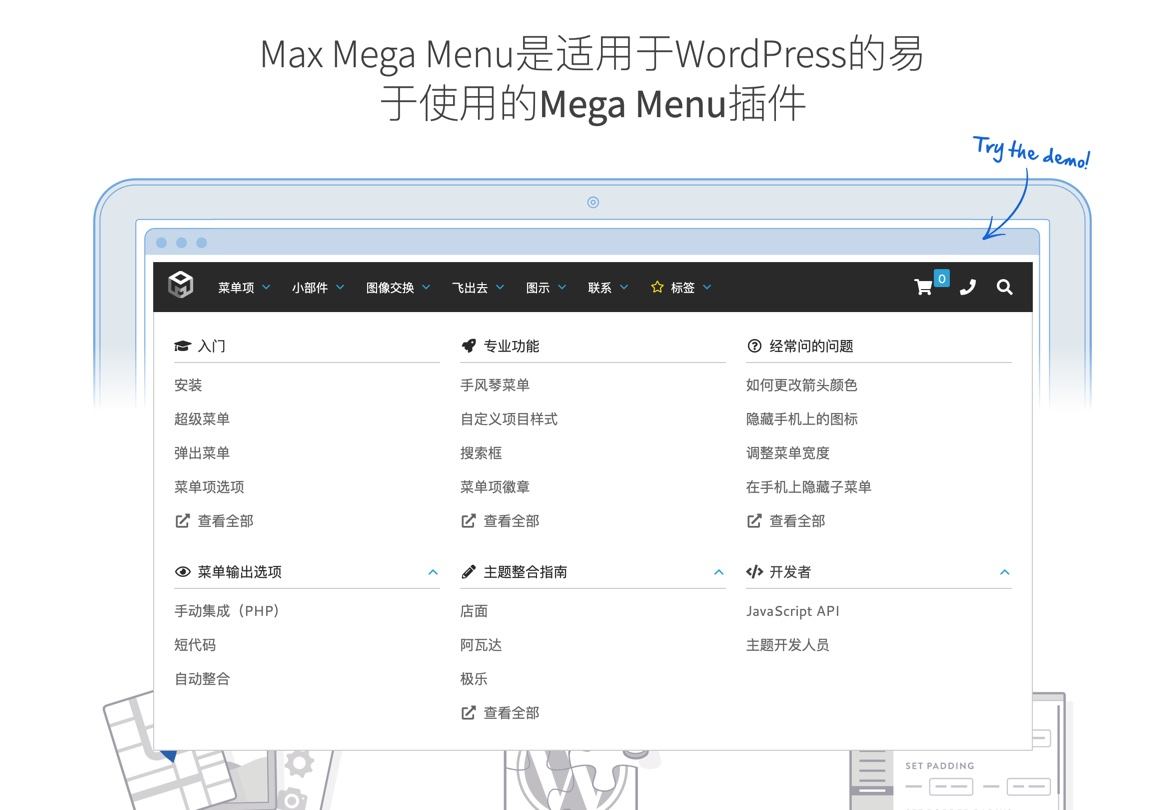Collapse the 主题整合指南 section chevron

click(x=718, y=572)
